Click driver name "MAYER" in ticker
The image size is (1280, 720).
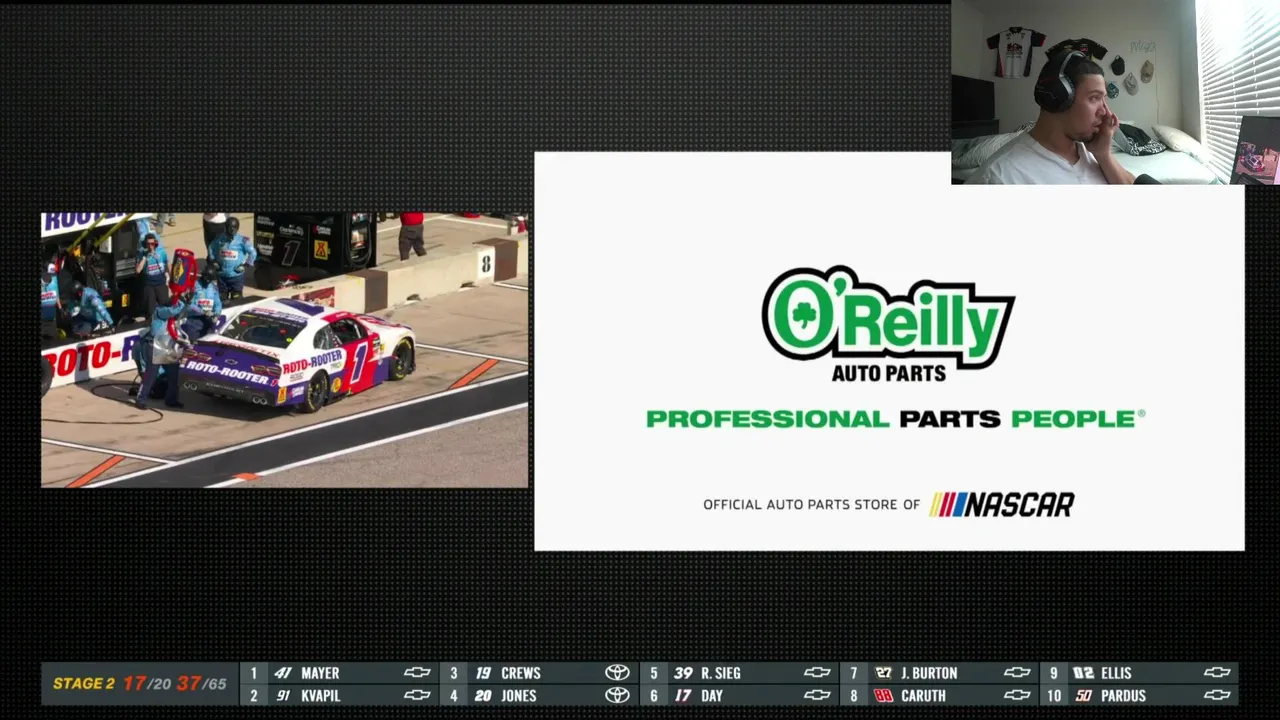[320, 673]
